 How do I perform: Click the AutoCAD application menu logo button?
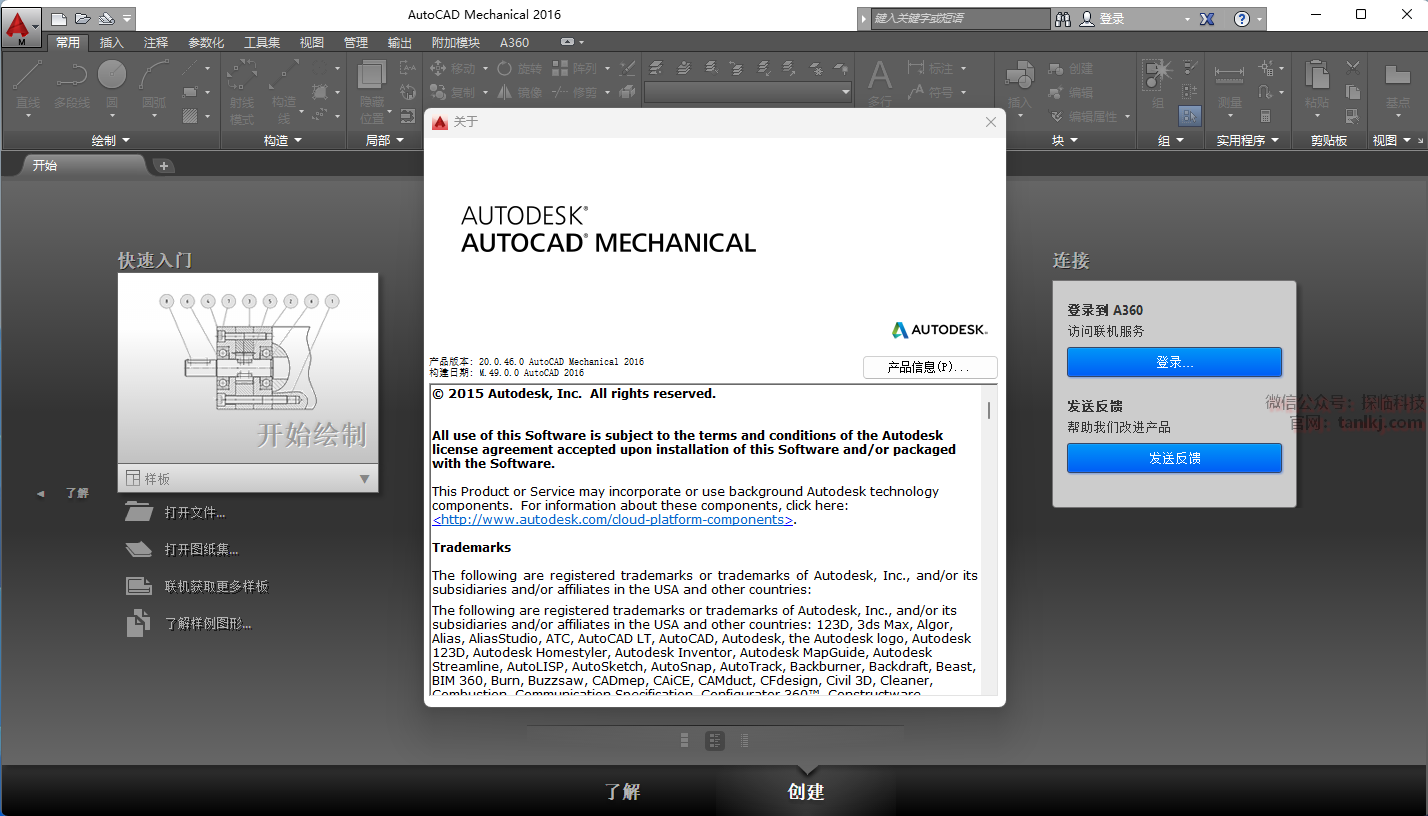point(21,24)
